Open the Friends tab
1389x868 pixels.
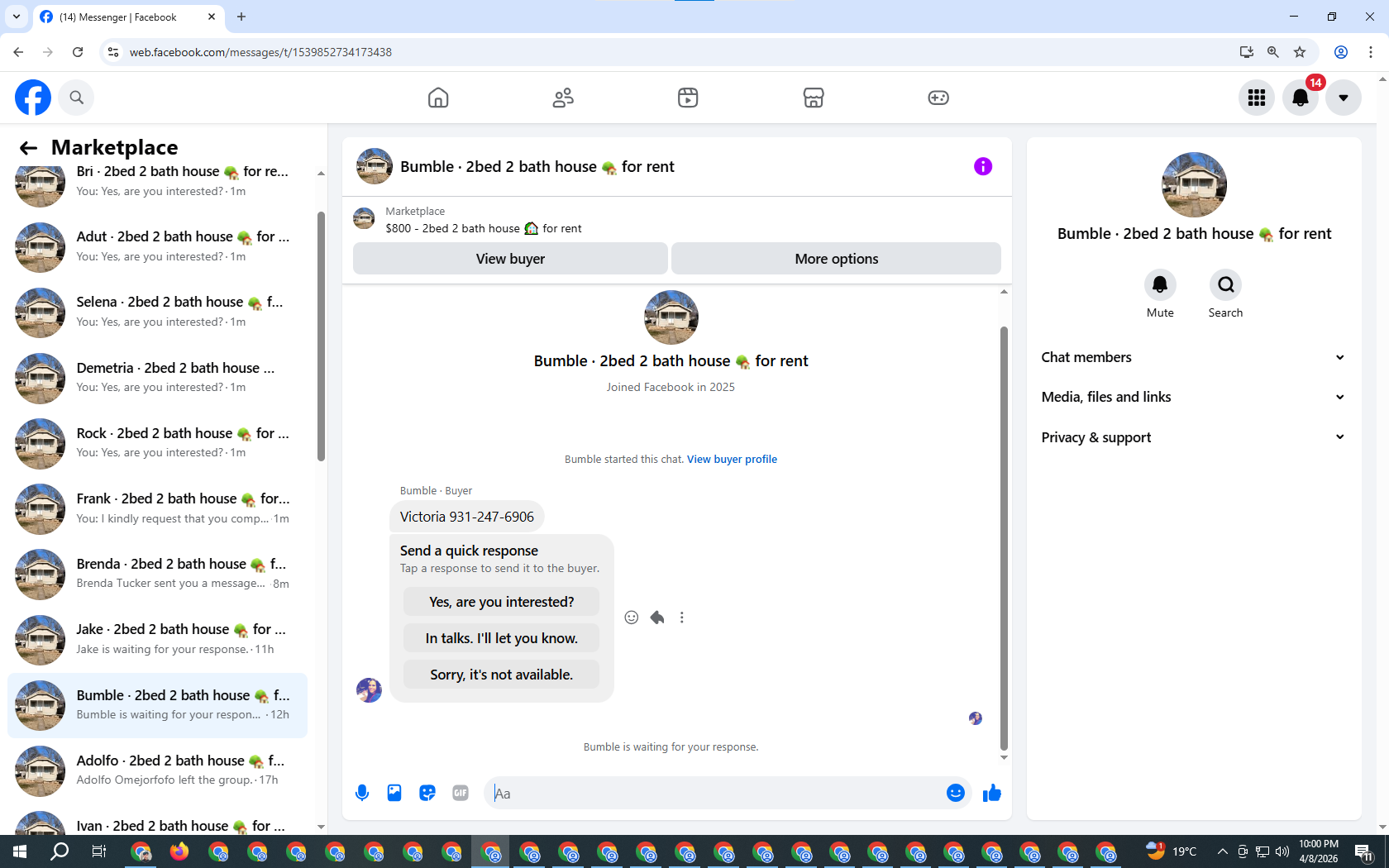coord(563,98)
